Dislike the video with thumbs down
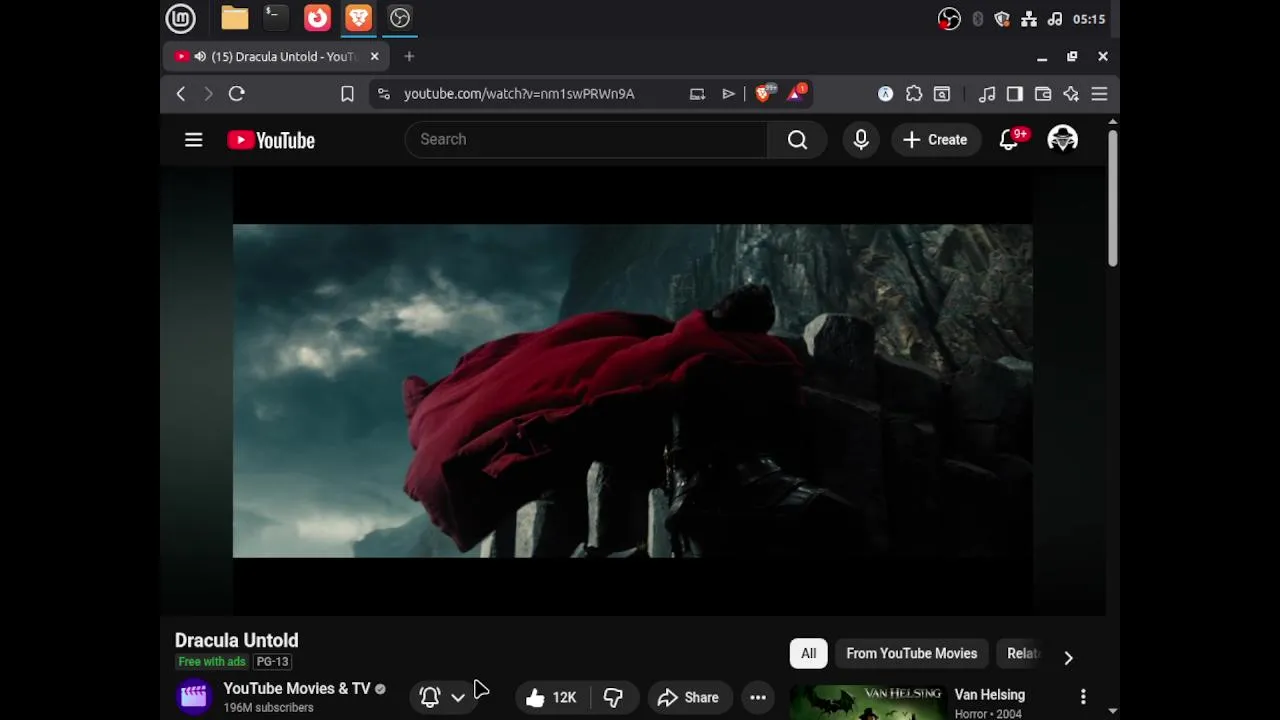Viewport: 1280px width, 720px height. point(613,698)
